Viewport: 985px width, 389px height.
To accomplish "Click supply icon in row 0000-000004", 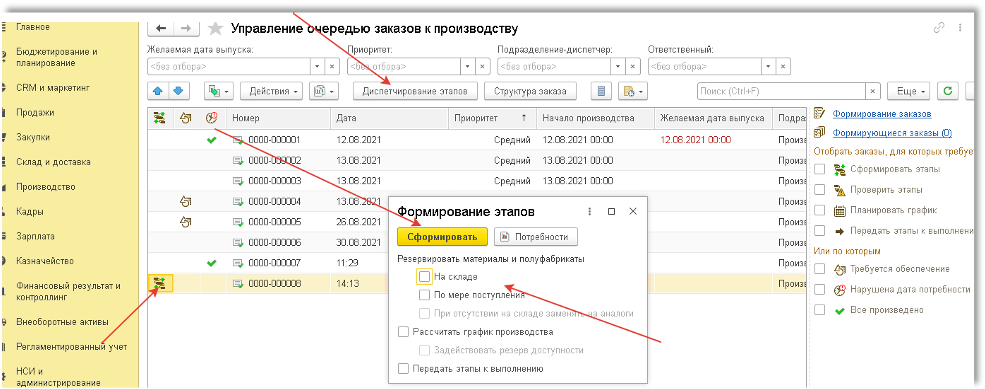I will [185, 201].
